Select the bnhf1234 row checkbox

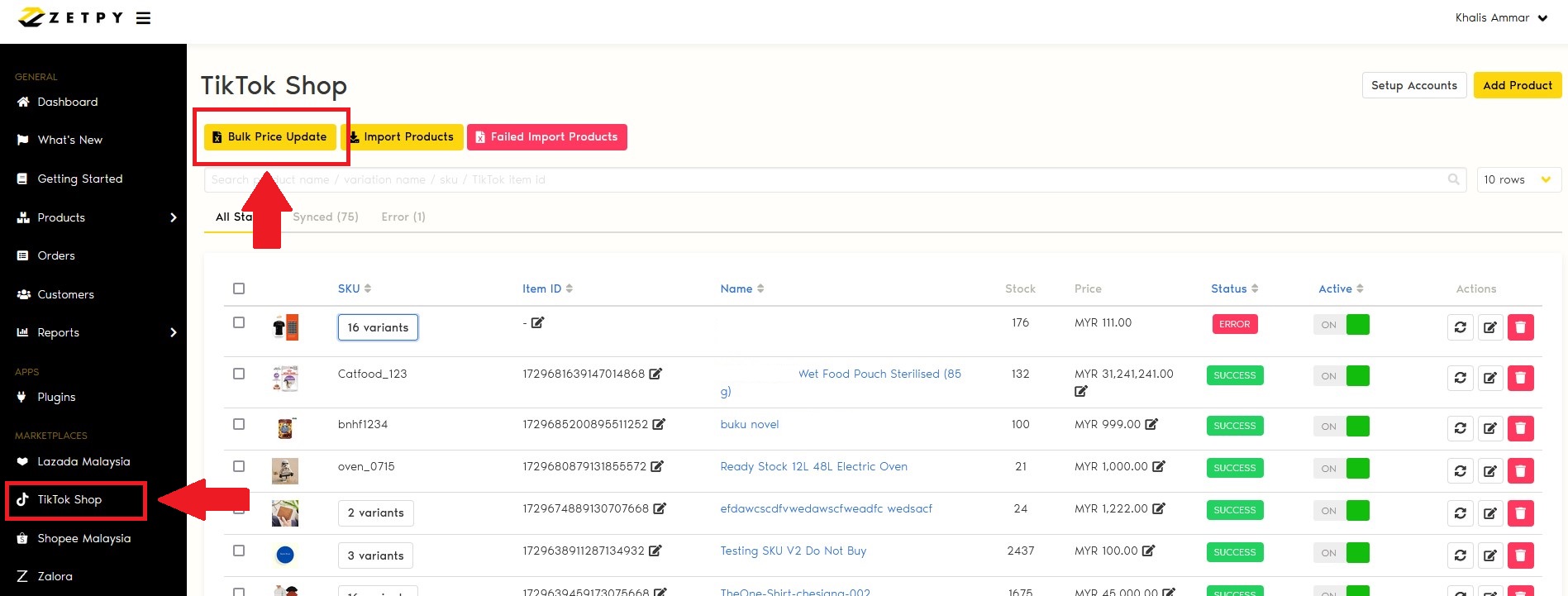pos(239,424)
